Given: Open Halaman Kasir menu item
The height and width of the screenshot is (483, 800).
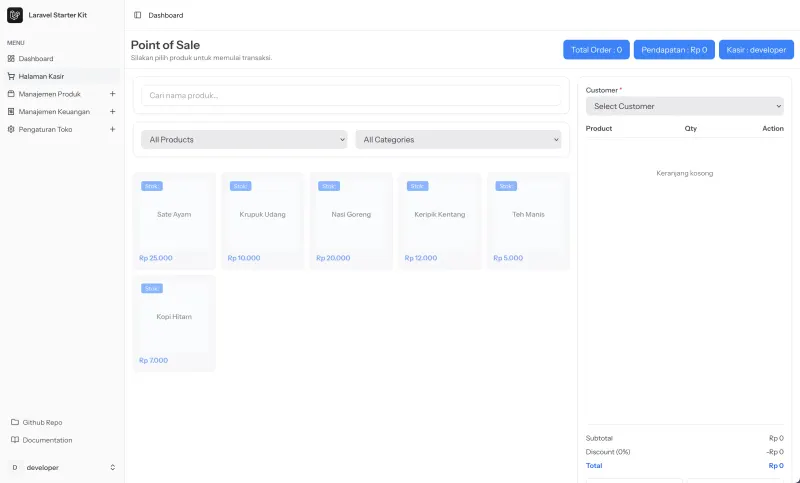Looking at the screenshot, I should (61, 77).
